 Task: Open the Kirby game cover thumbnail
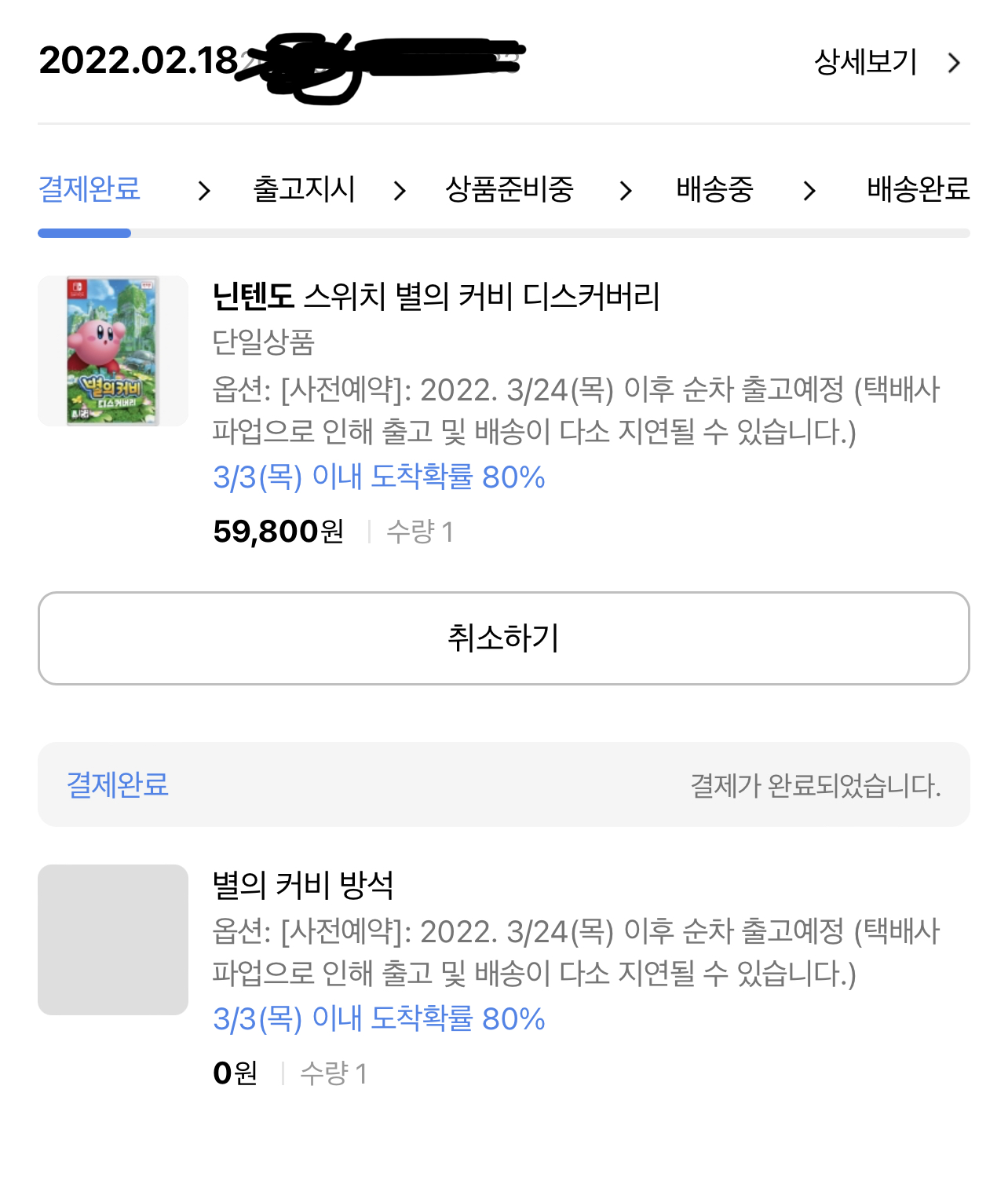[113, 351]
